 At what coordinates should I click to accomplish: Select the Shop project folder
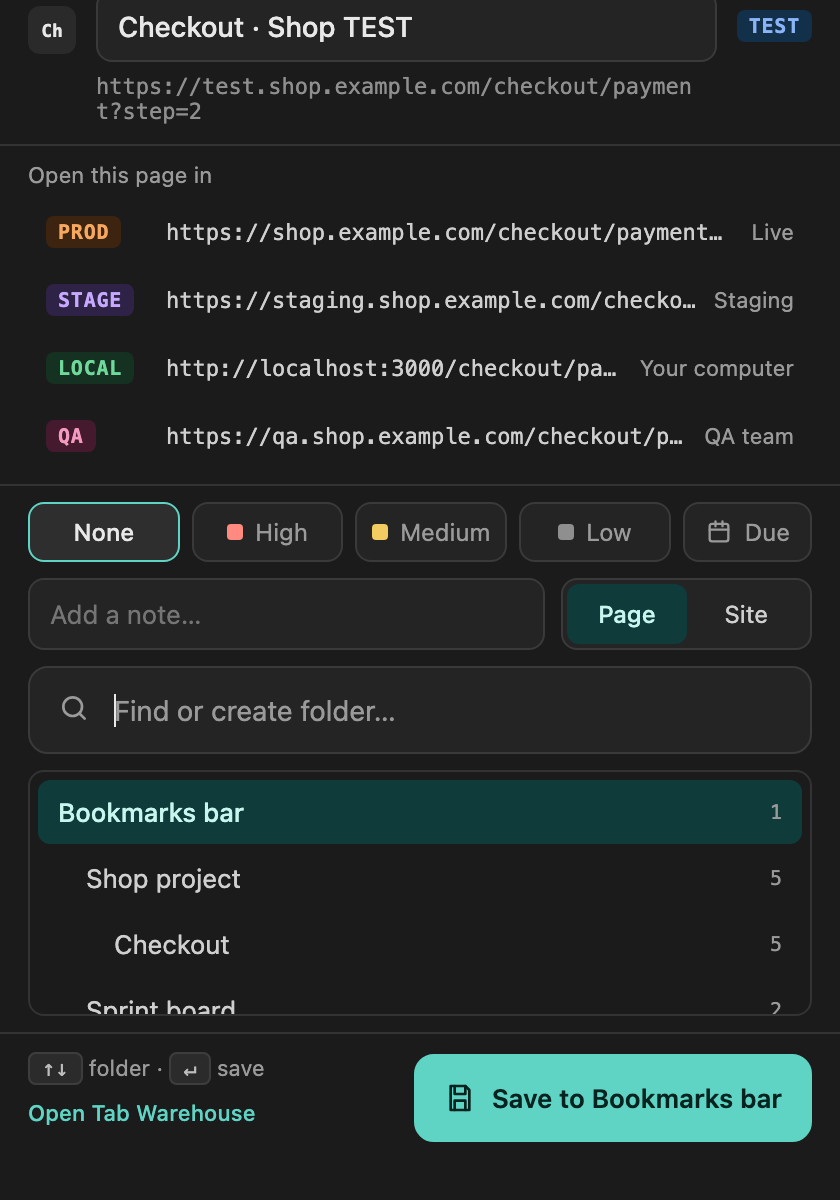[x=420, y=878]
